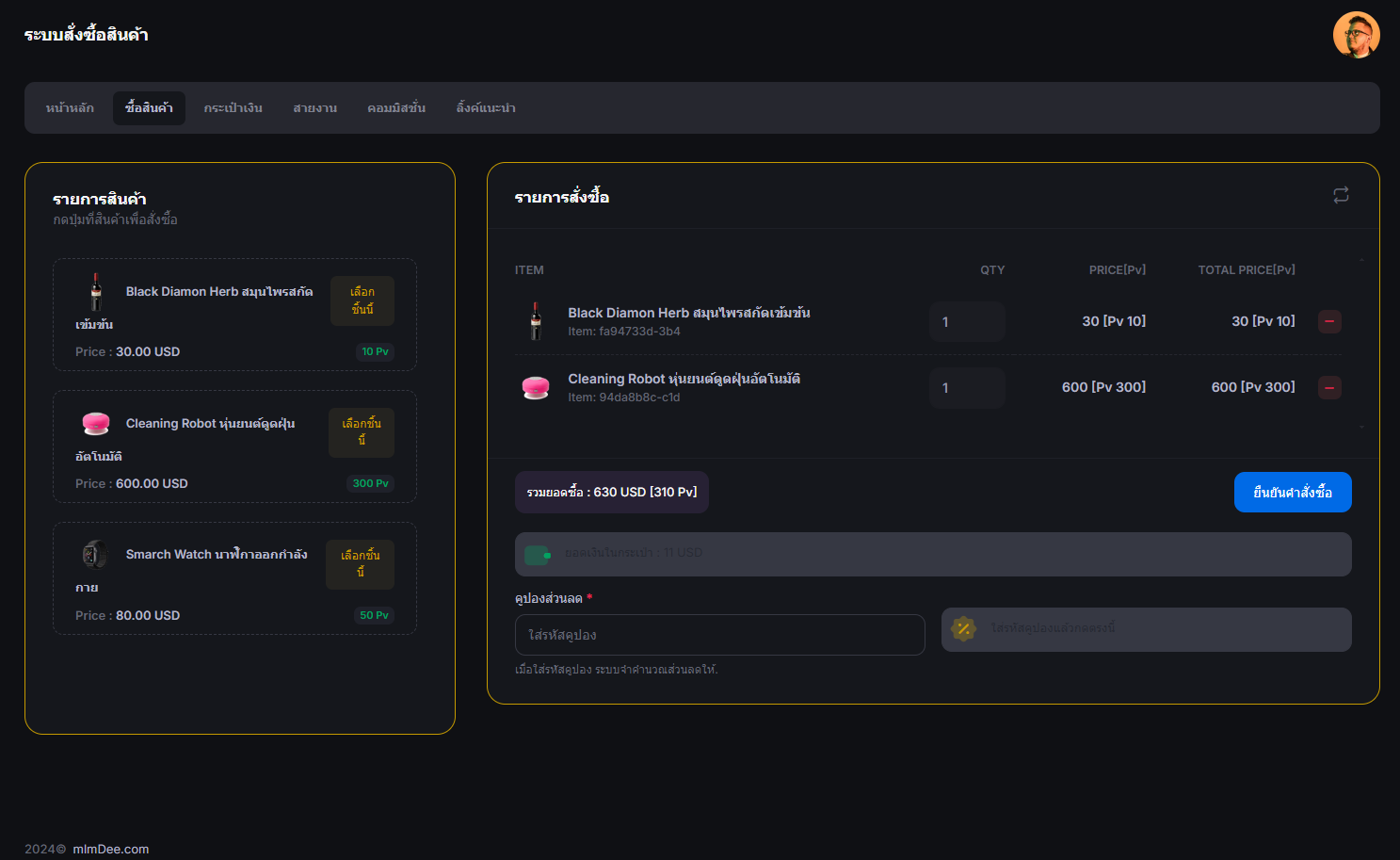The image size is (1400, 860).
Task: Focus the coupon code input field
Action: click(719, 635)
